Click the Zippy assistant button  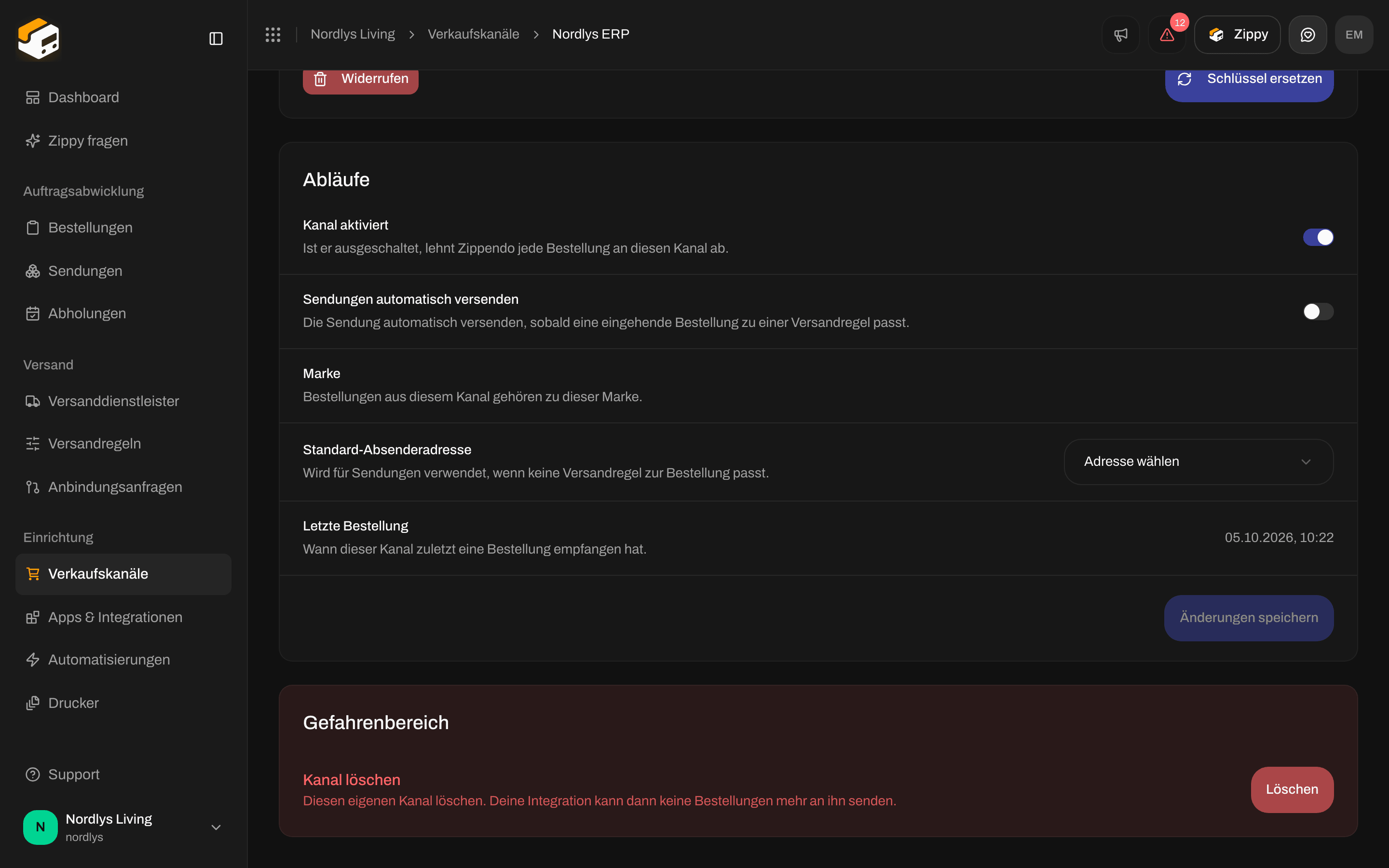(x=1237, y=34)
